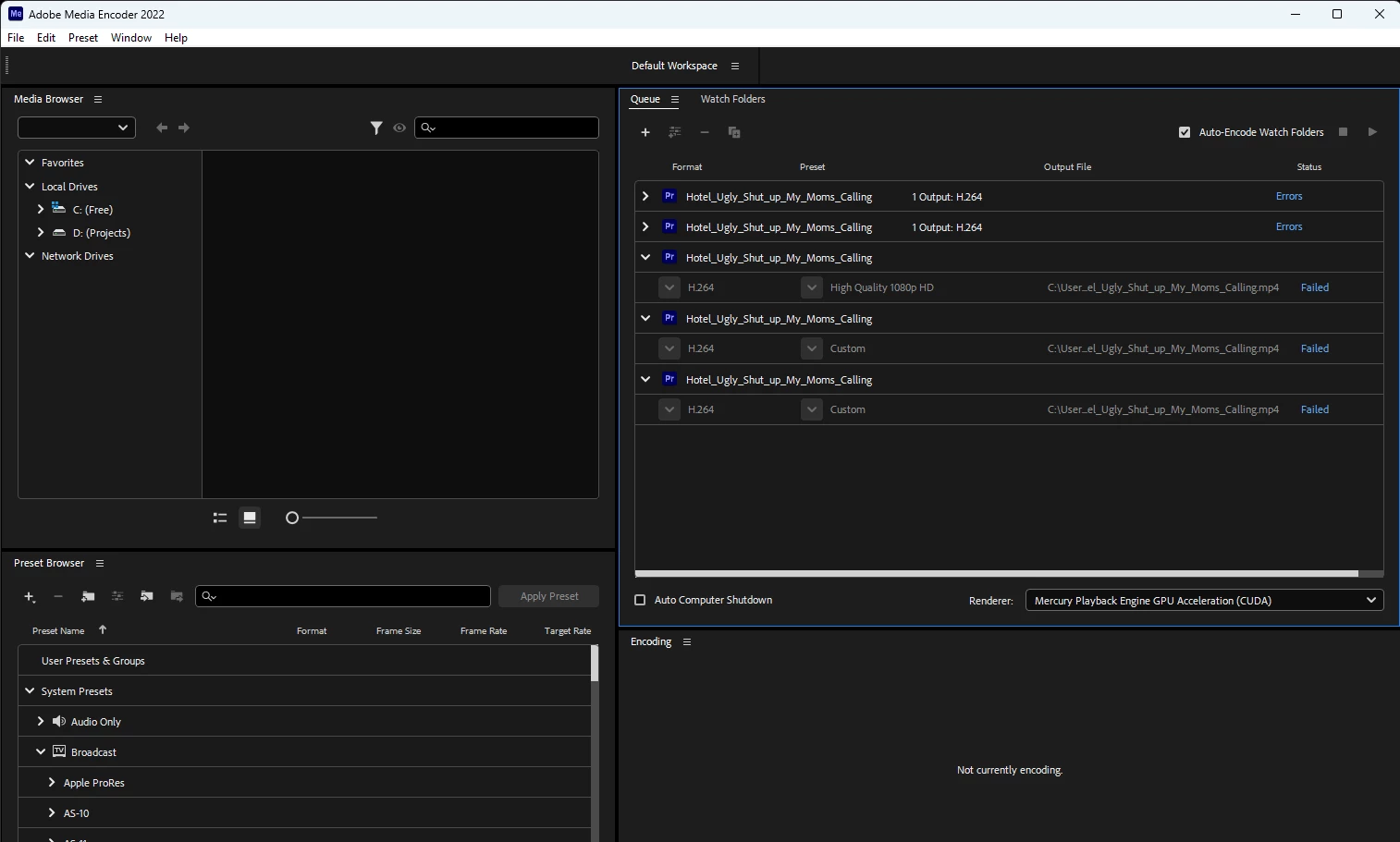Open the Media Browser panel menu icon
Image resolution: width=1400 pixels, height=842 pixels.
pyautogui.click(x=98, y=99)
